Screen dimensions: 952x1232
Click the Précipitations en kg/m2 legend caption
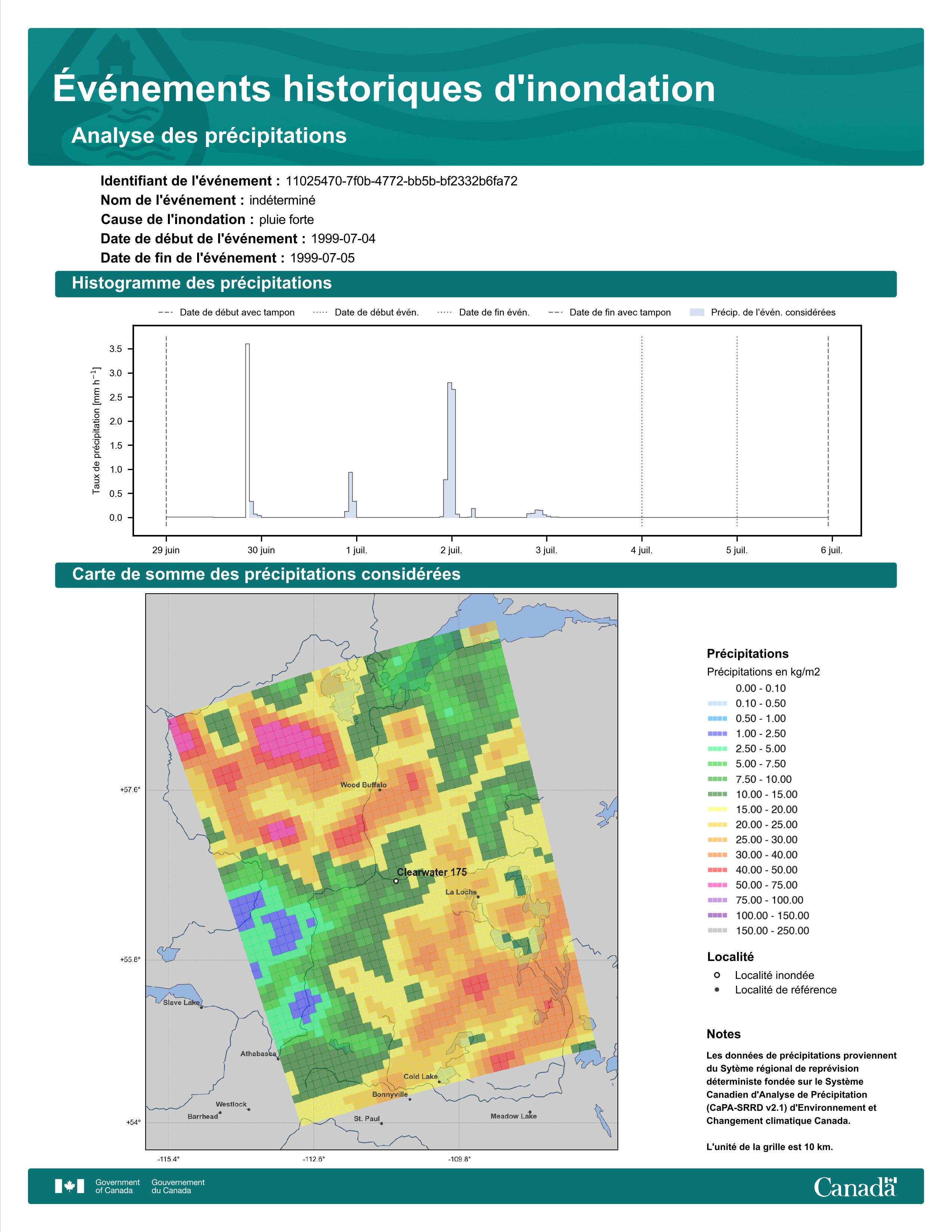pyautogui.click(x=763, y=672)
